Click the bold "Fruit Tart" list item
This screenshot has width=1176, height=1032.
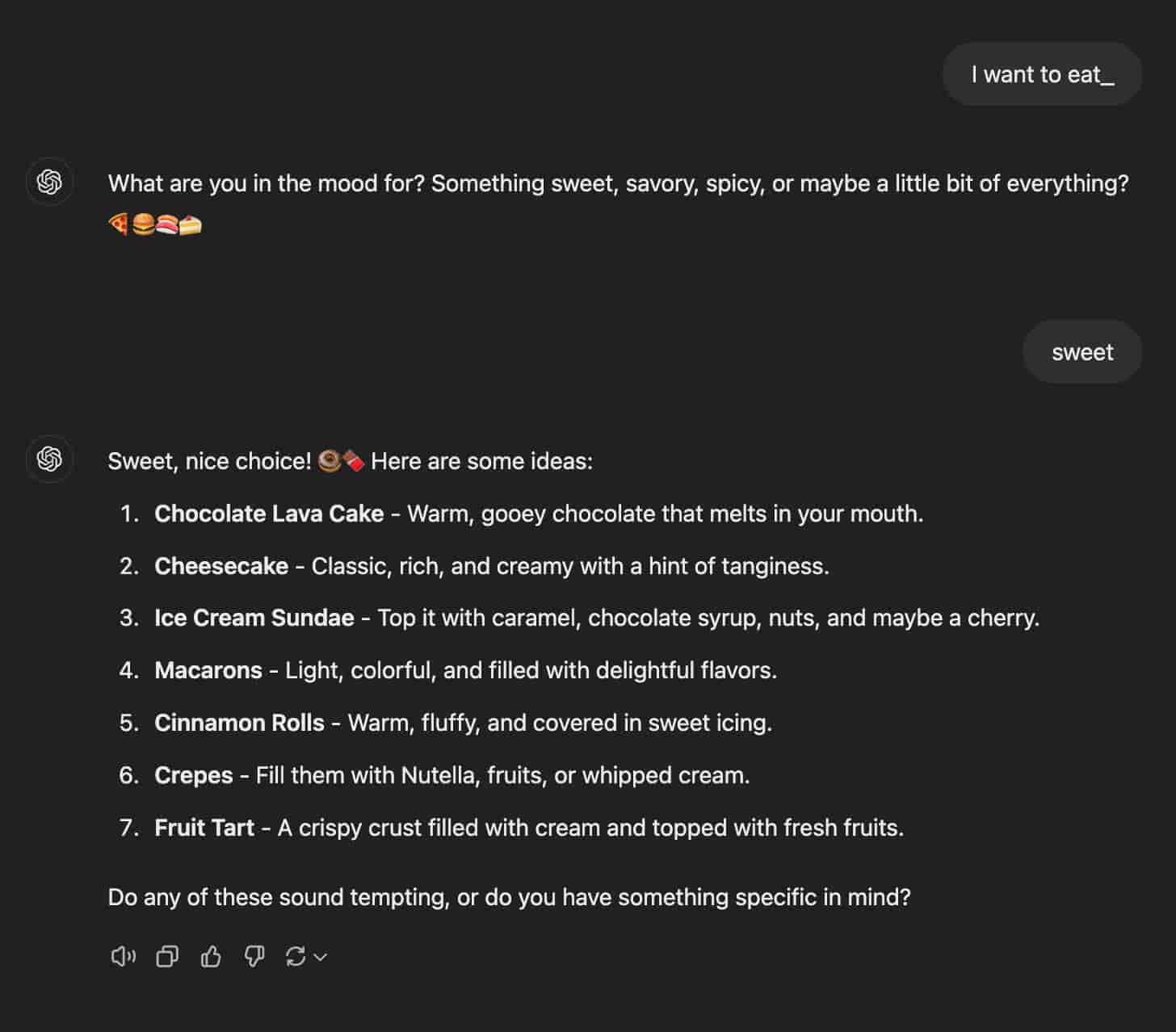(204, 828)
